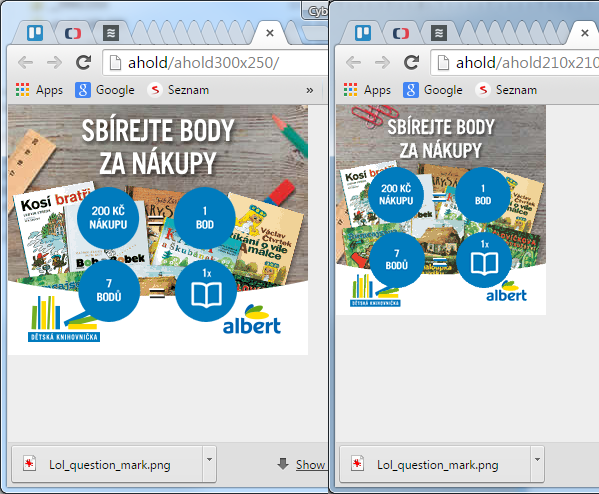This screenshot has height=494, width=599.
Task: Open download options arrow in left window
Action: click(x=209, y=463)
